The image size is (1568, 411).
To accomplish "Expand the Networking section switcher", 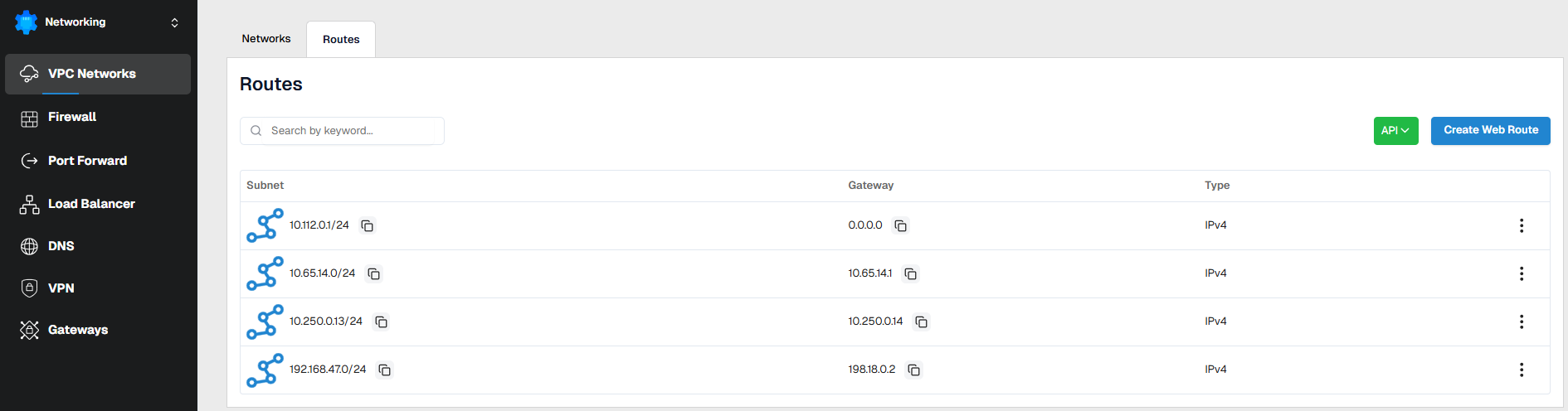I will [174, 22].
